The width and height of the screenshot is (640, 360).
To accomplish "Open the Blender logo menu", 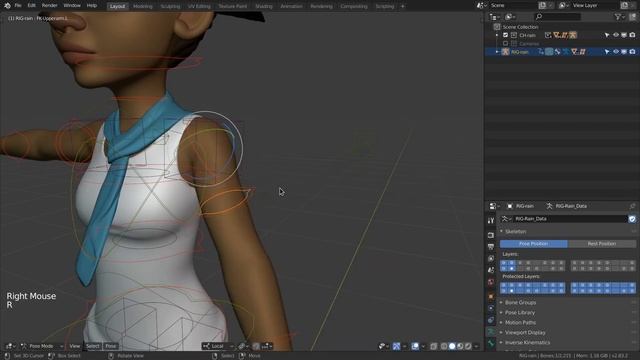I will (x=7, y=6).
